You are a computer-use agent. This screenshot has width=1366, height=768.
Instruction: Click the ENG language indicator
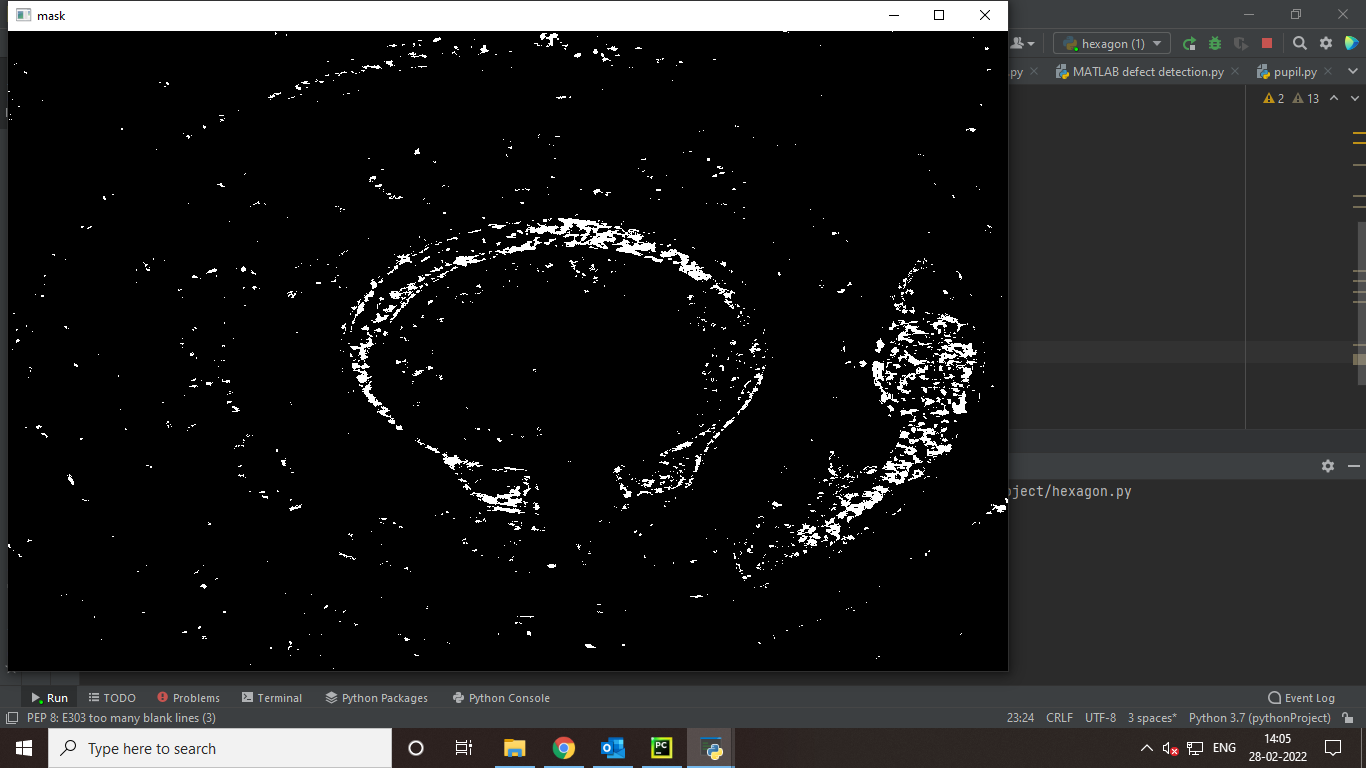point(1224,748)
